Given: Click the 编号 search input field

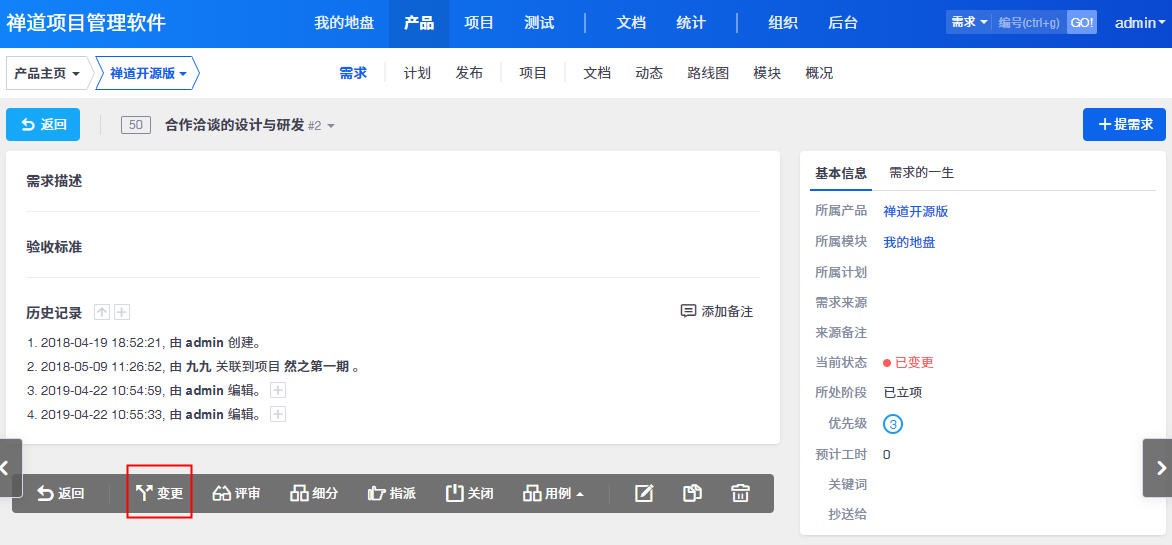Looking at the screenshot, I should coord(1029,22).
